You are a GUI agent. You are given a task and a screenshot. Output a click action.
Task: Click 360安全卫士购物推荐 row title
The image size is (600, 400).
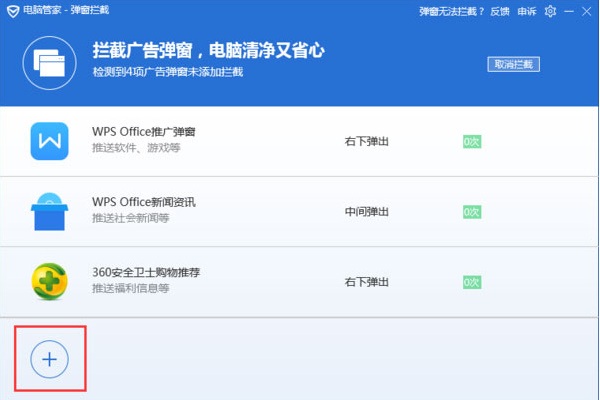pos(146,273)
